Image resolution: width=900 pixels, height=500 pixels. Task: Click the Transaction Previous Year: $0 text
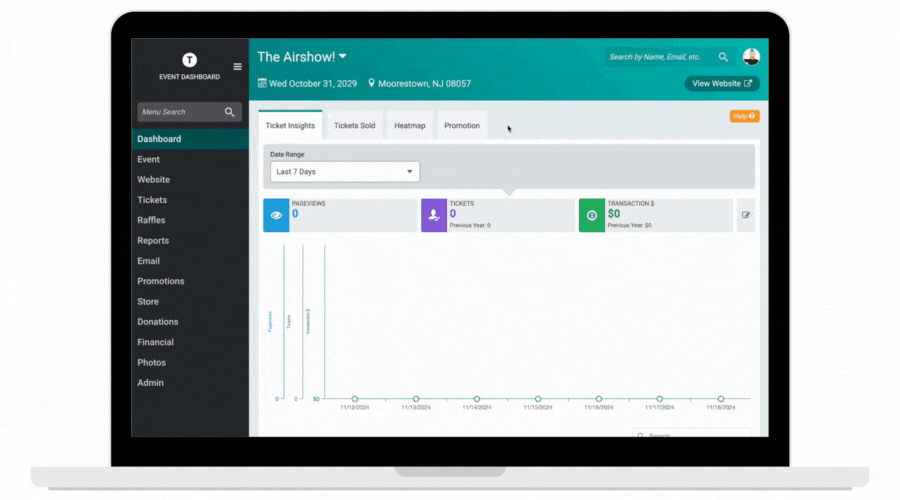pos(629,225)
